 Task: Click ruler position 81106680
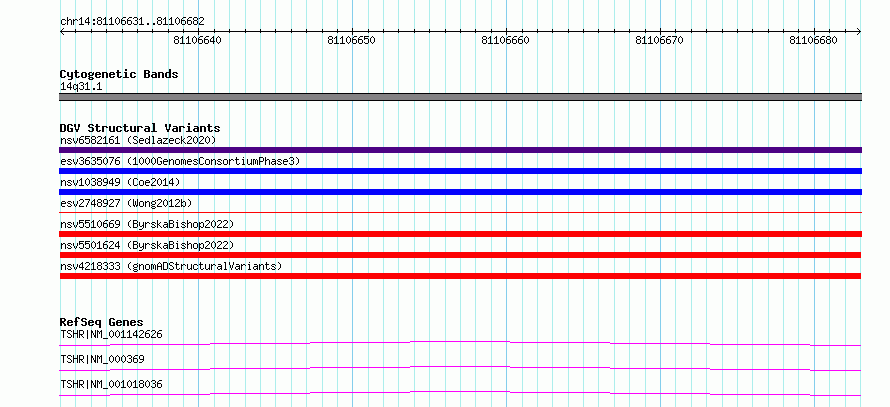click(813, 40)
